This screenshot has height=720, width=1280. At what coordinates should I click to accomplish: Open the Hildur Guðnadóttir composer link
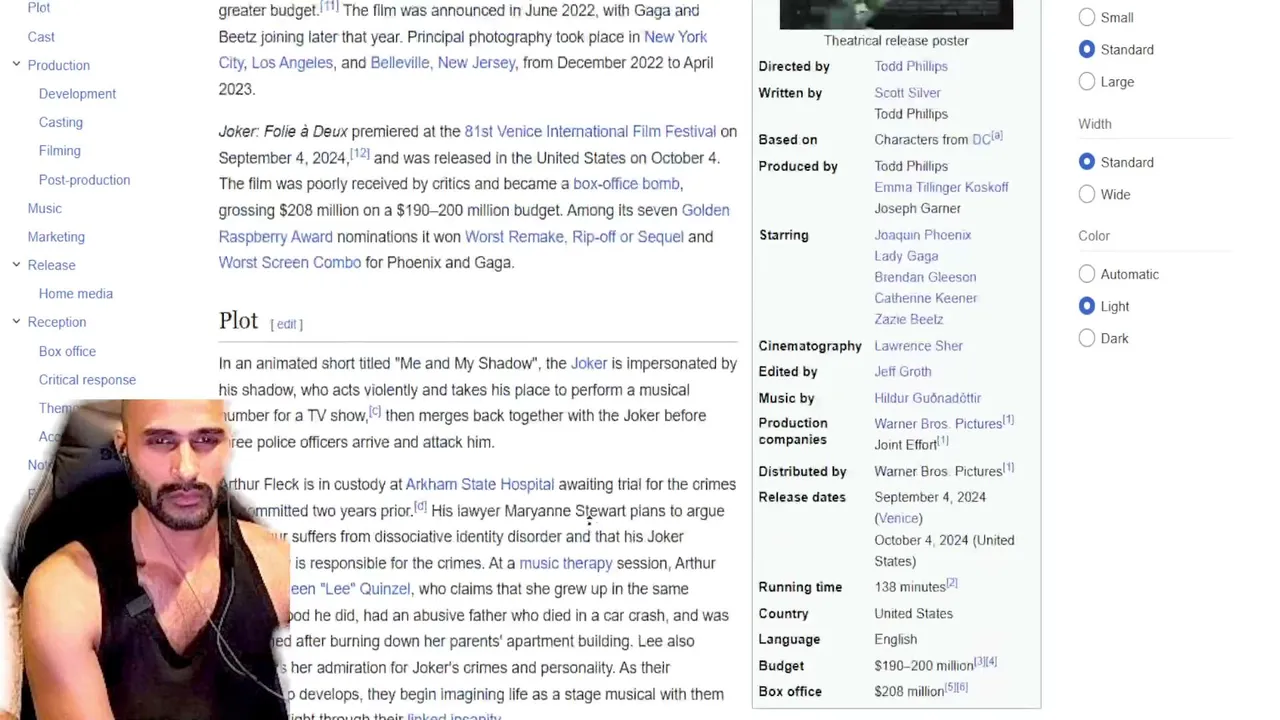coord(928,398)
